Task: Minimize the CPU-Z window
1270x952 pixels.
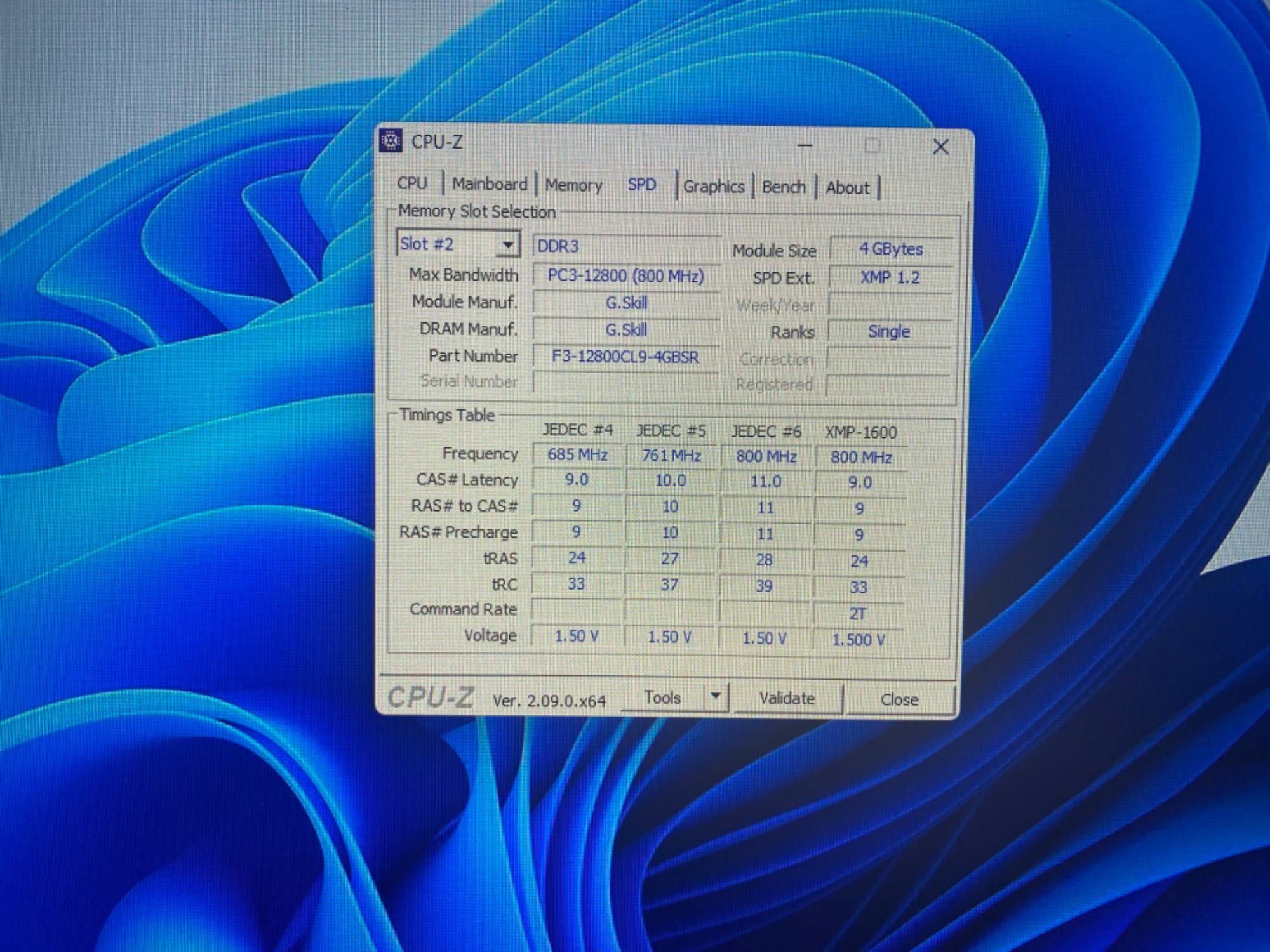Action: [805, 145]
